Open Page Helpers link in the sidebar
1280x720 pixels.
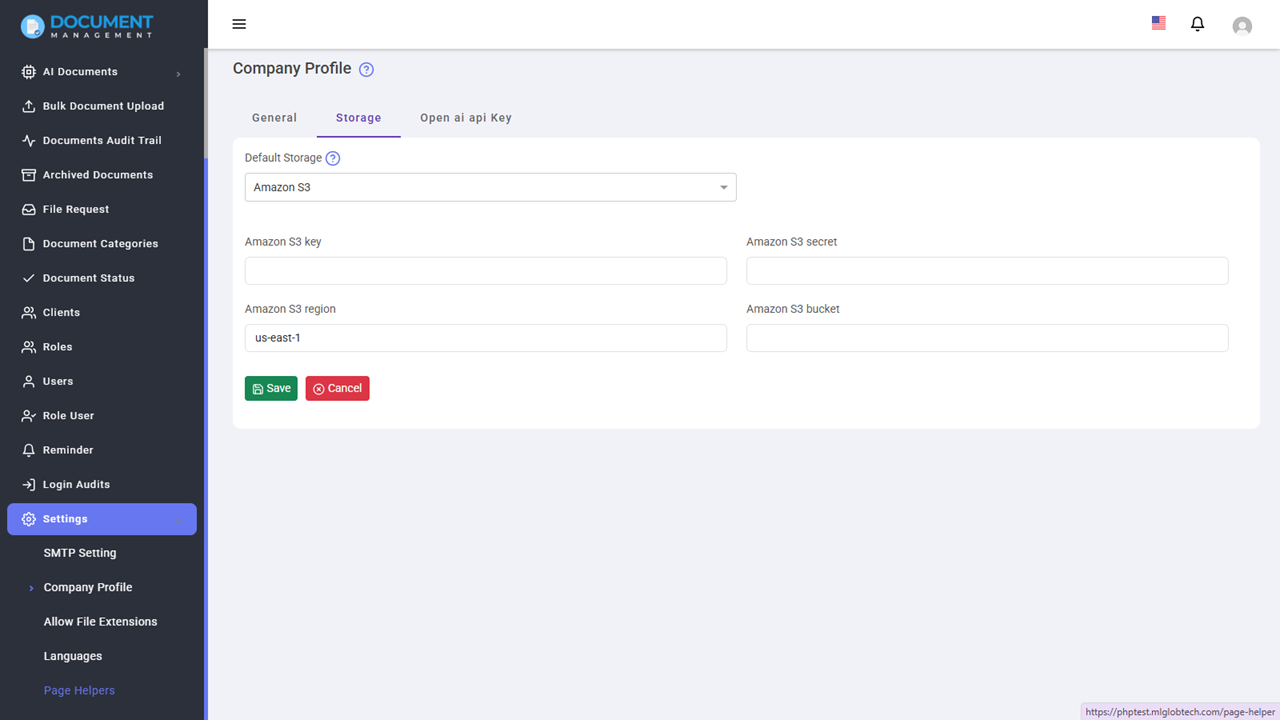[x=79, y=691]
